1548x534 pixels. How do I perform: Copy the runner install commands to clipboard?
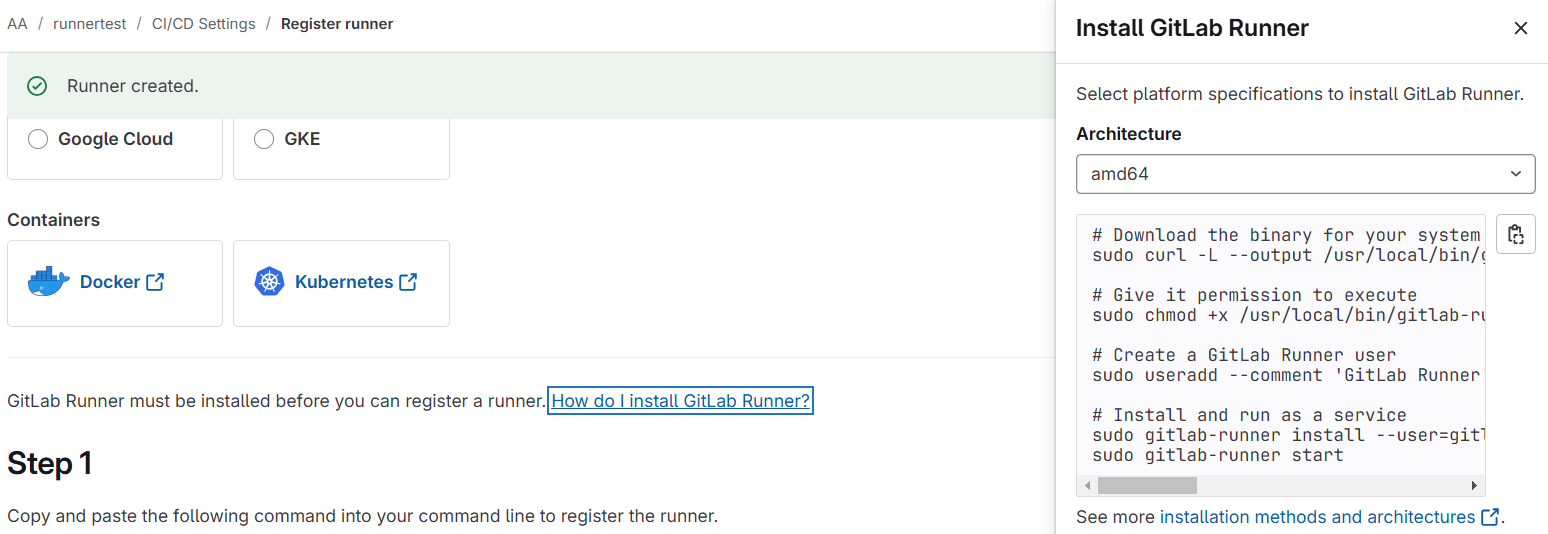[x=1516, y=235]
